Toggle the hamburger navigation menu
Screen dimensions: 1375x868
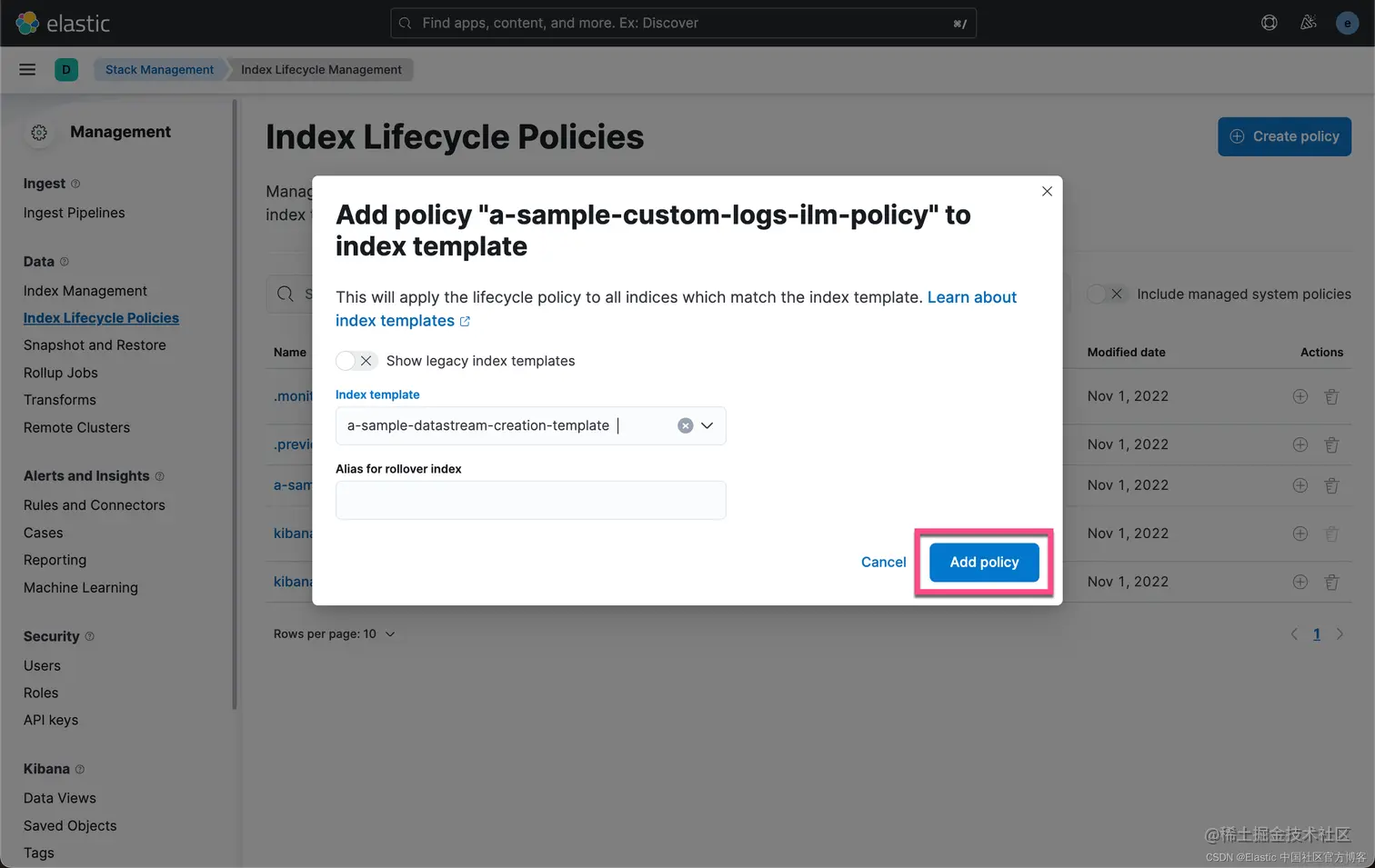27,70
